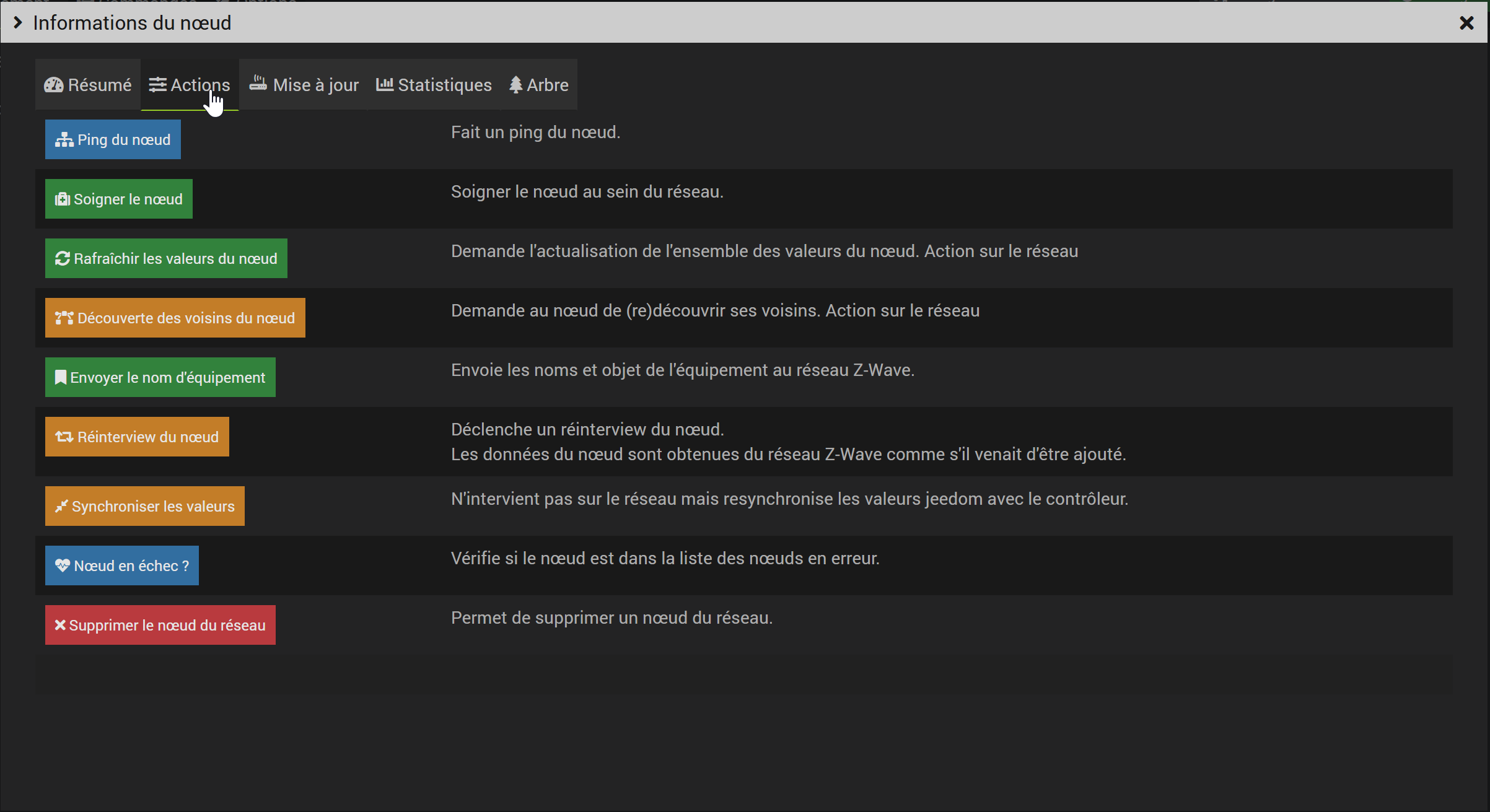Click the heartbeat icon on Nœud en échec
This screenshot has height=812, width=1490.
point(63,565)
